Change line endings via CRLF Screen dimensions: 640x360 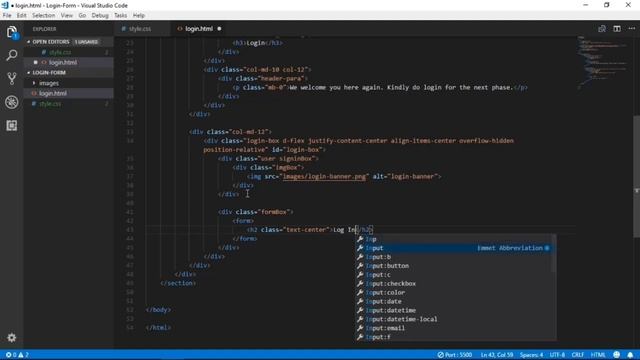577,355
